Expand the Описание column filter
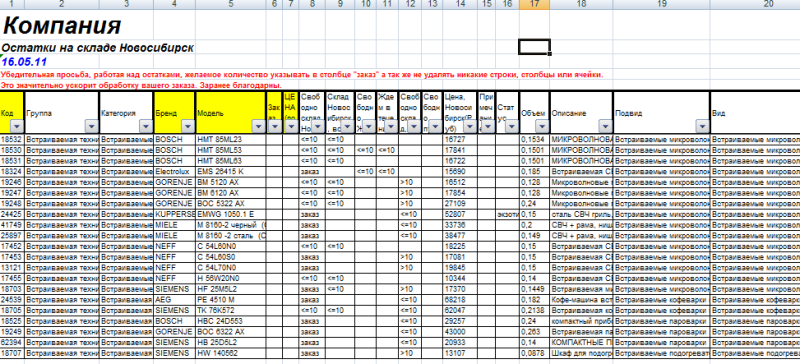The height and width of the screenshot is (364, 800). 605,126
